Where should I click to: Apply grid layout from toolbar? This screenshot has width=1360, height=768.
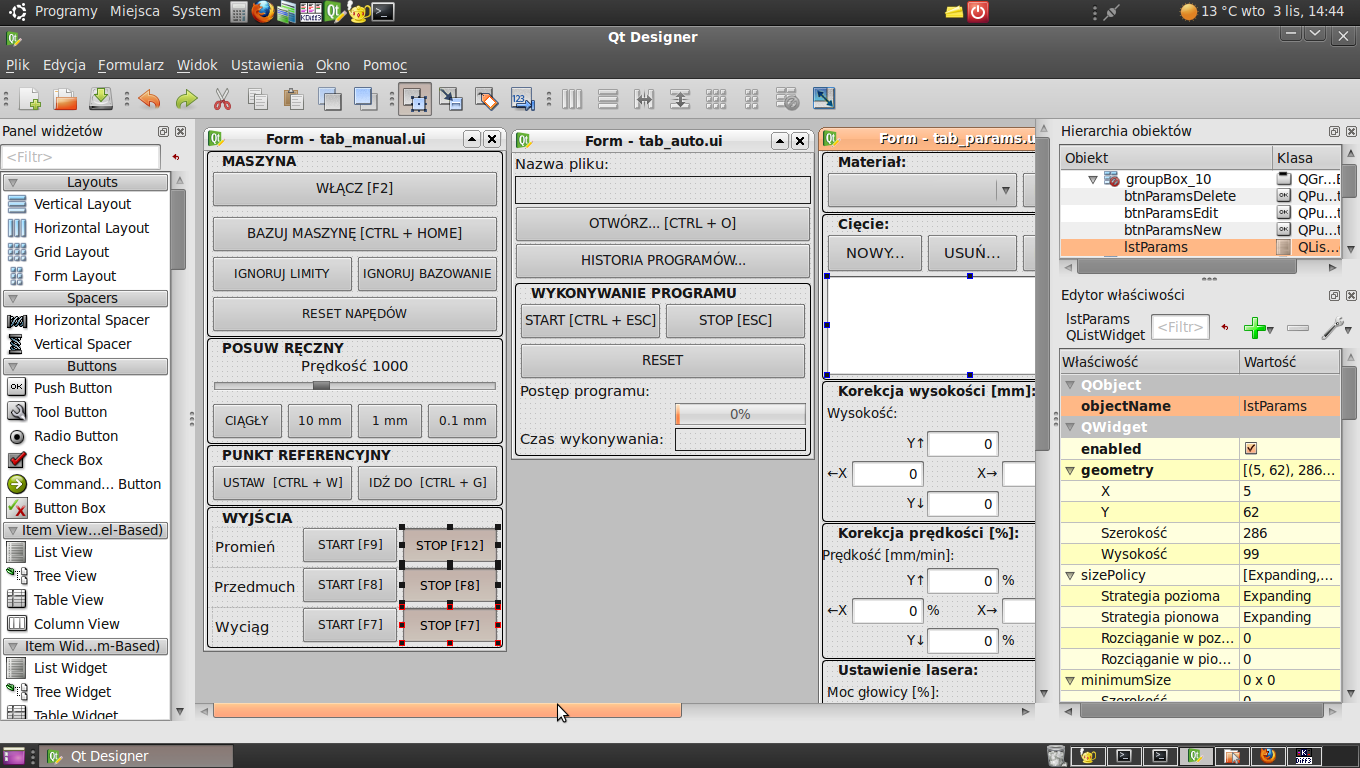pos(716,99)
